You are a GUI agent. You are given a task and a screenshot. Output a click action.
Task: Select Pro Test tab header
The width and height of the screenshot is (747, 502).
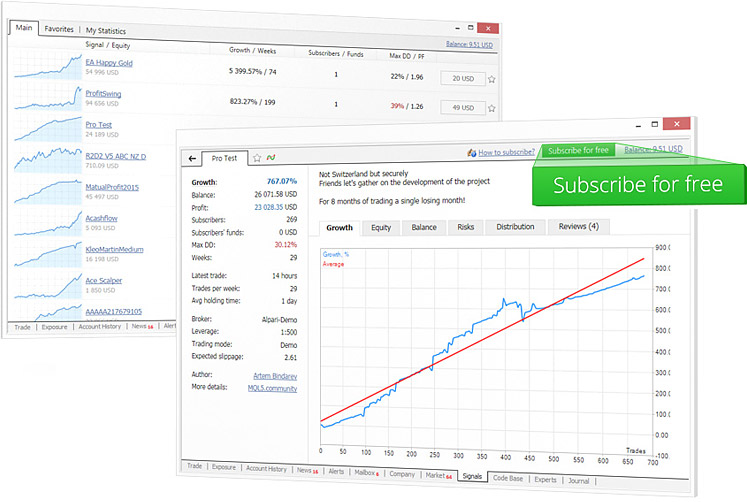point(224,158)
